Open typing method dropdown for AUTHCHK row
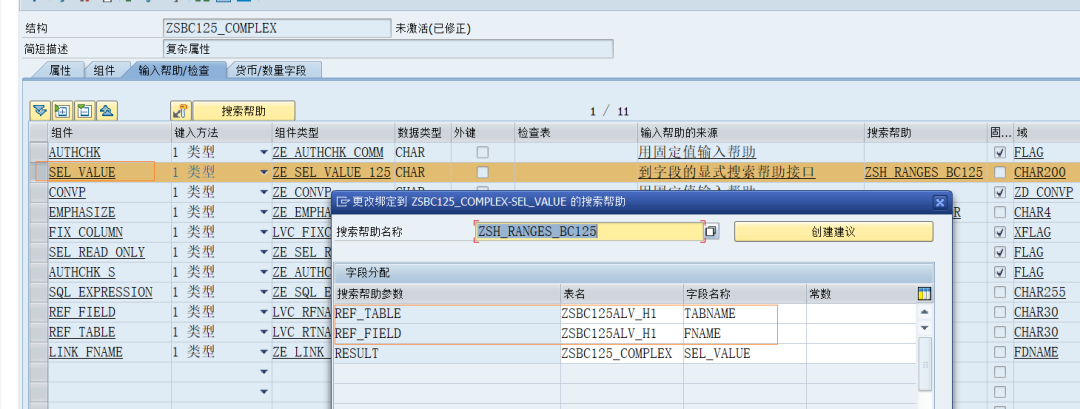Image resolution: width=1080 pixels, height=409 pixels. (x=263, y=152)
